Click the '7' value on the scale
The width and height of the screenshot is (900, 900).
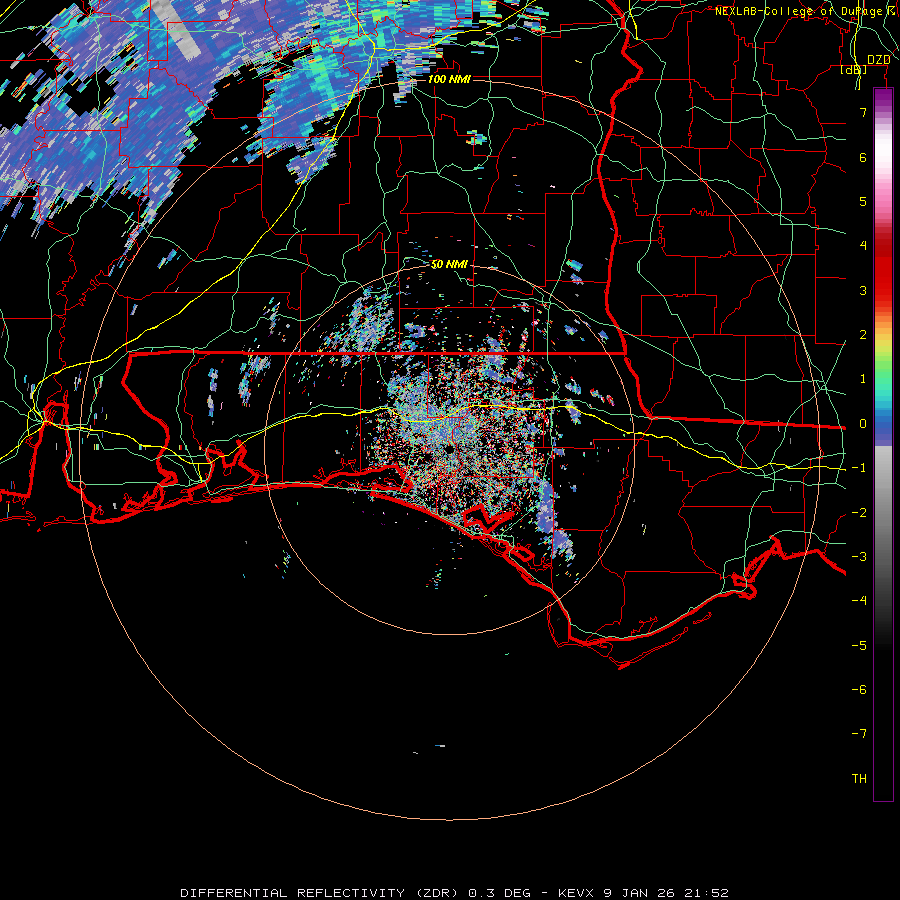[863, 112]
